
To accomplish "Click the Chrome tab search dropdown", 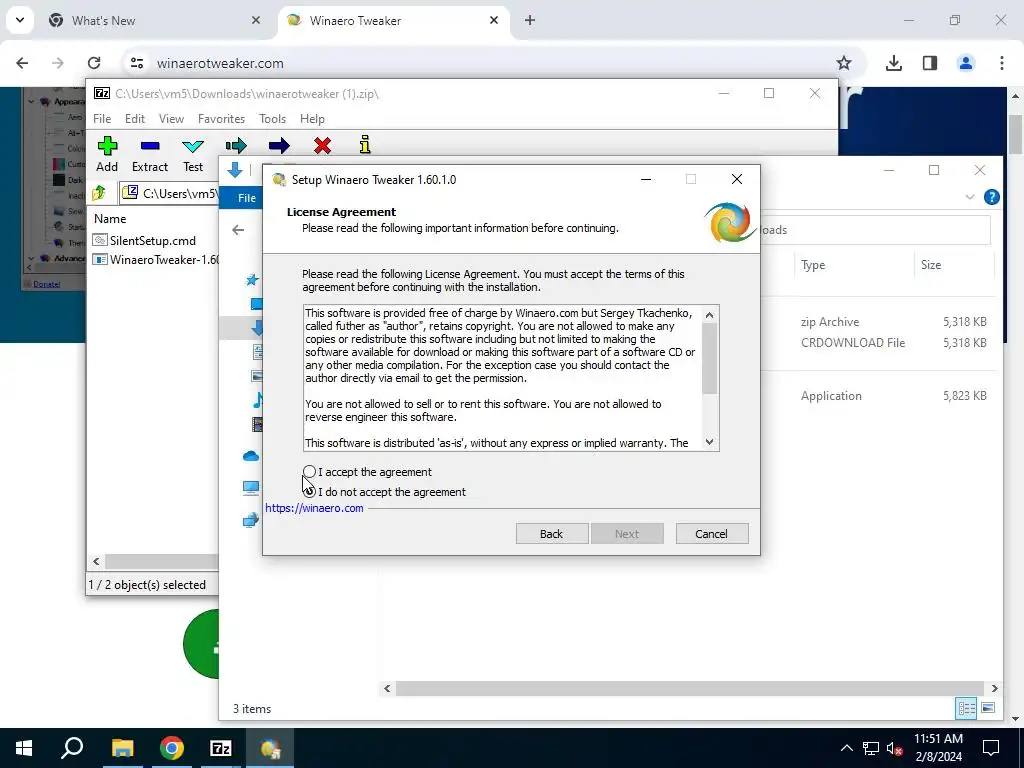I will coord(20,20).
